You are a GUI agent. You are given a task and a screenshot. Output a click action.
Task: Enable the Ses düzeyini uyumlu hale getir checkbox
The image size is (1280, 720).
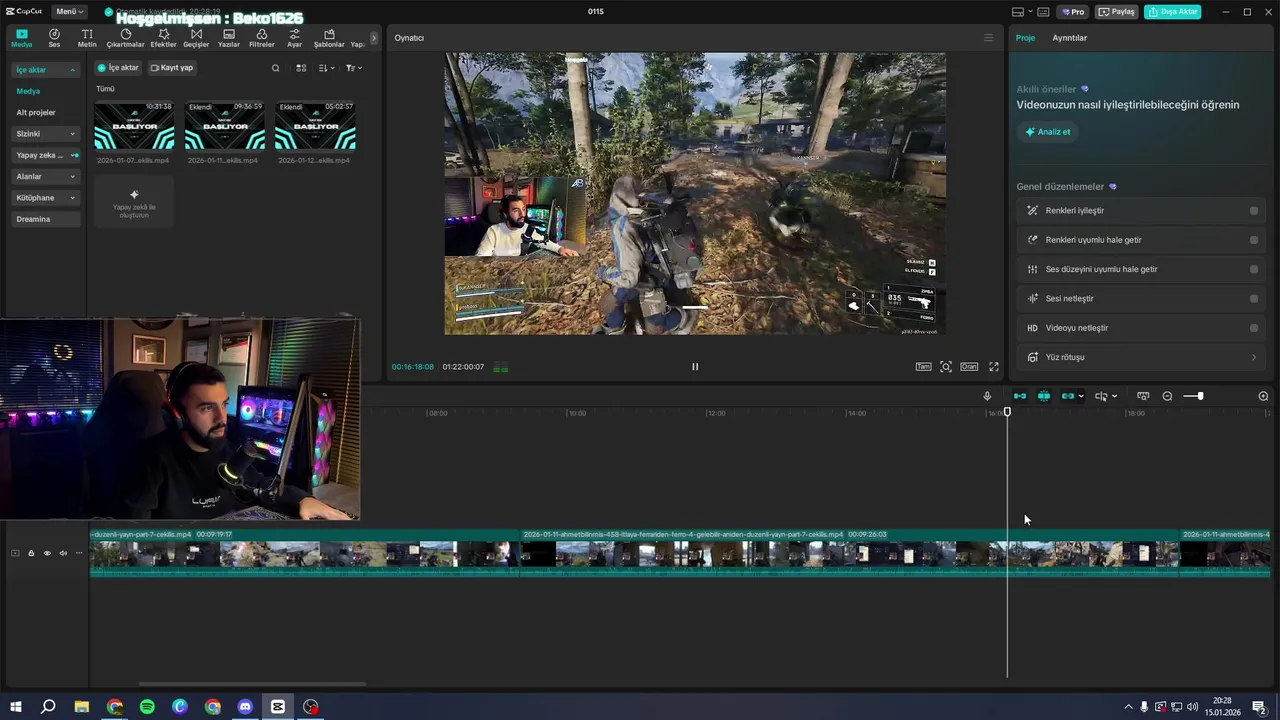1254,269
